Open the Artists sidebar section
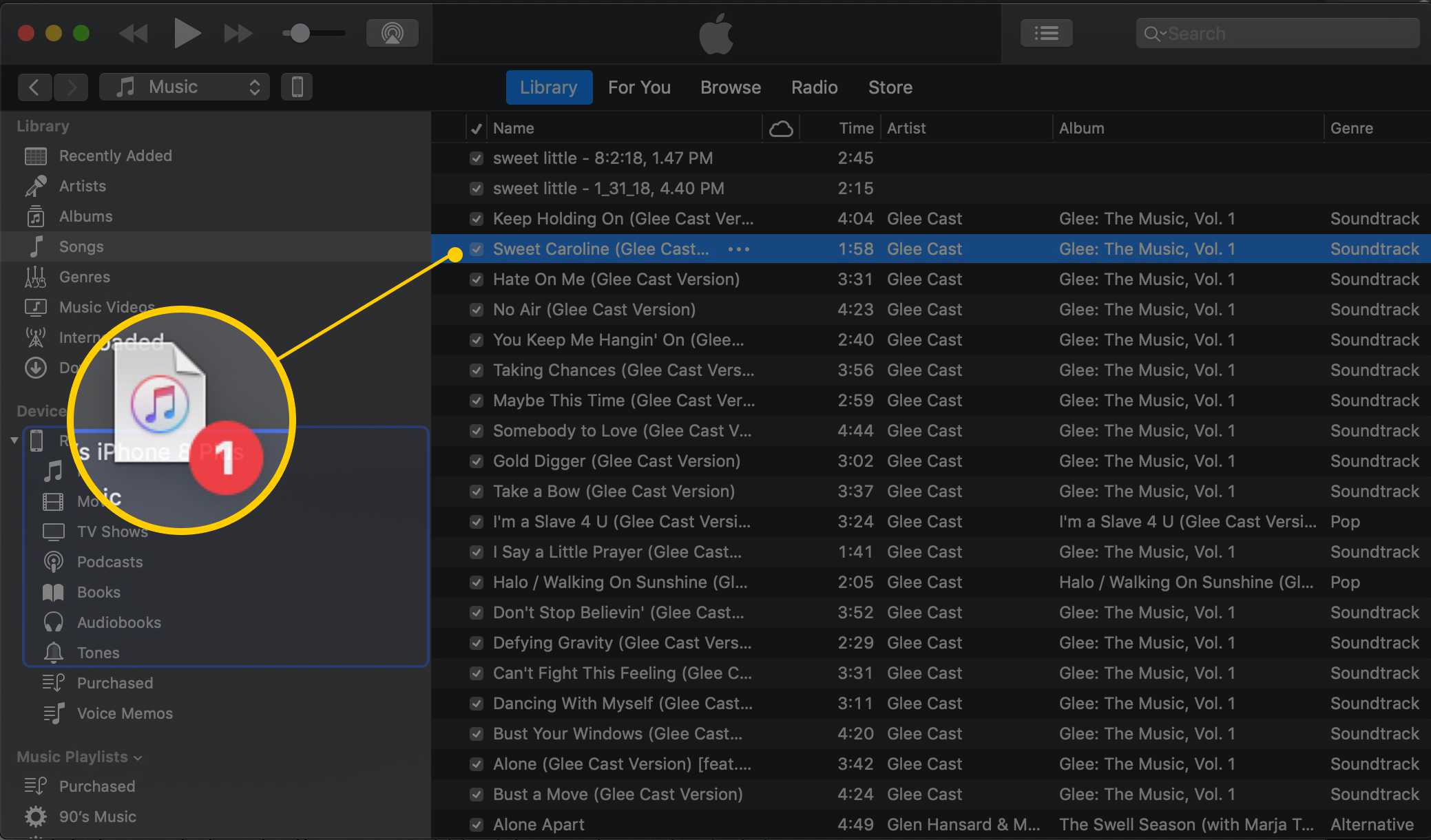 (82, 185)
